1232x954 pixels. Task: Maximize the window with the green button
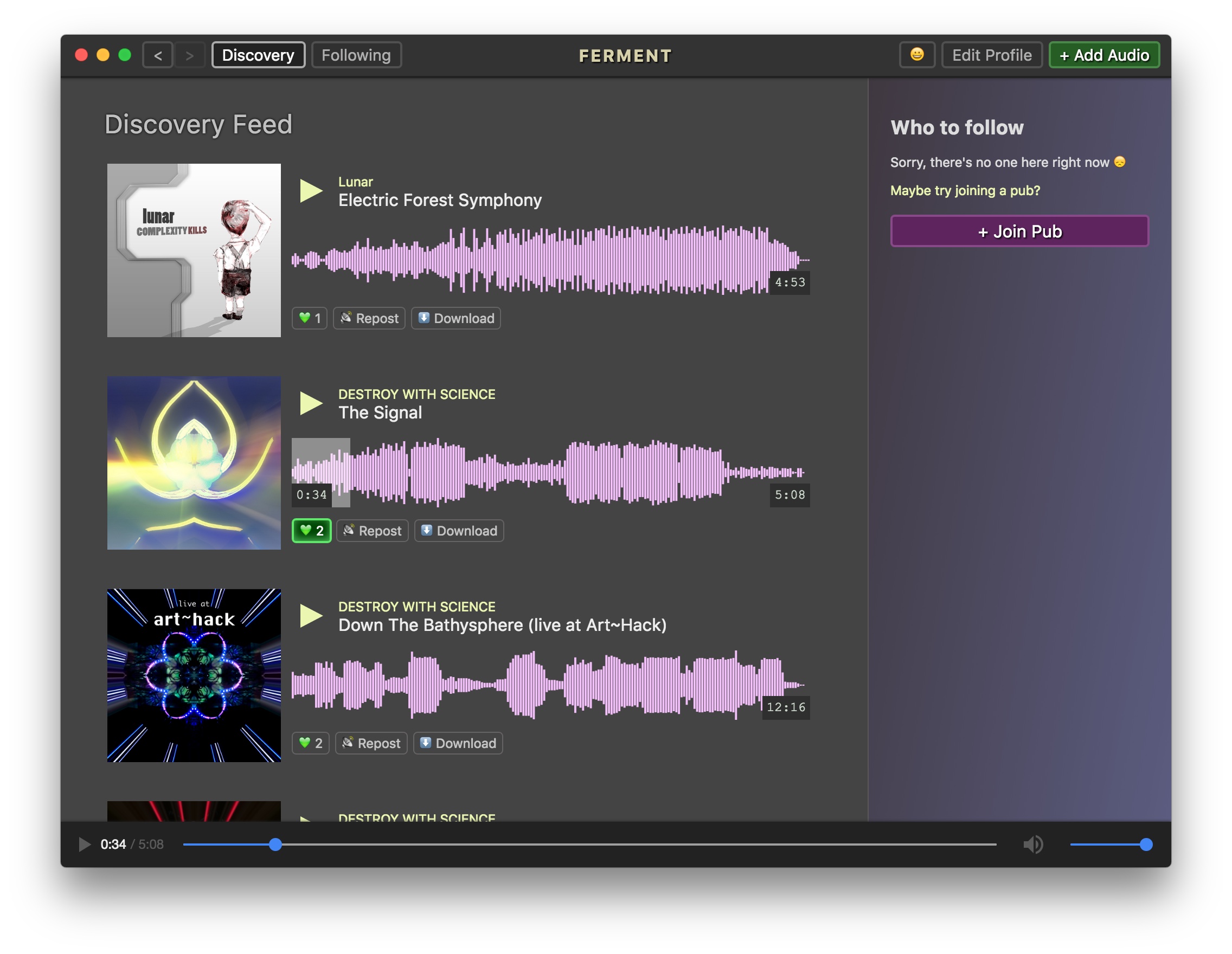click(x=125, y=55)
